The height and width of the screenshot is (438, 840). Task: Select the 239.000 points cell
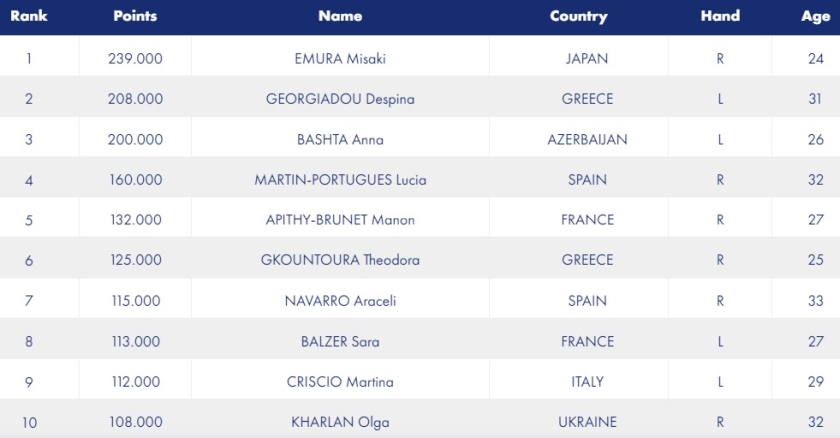(x=135, y=58)
